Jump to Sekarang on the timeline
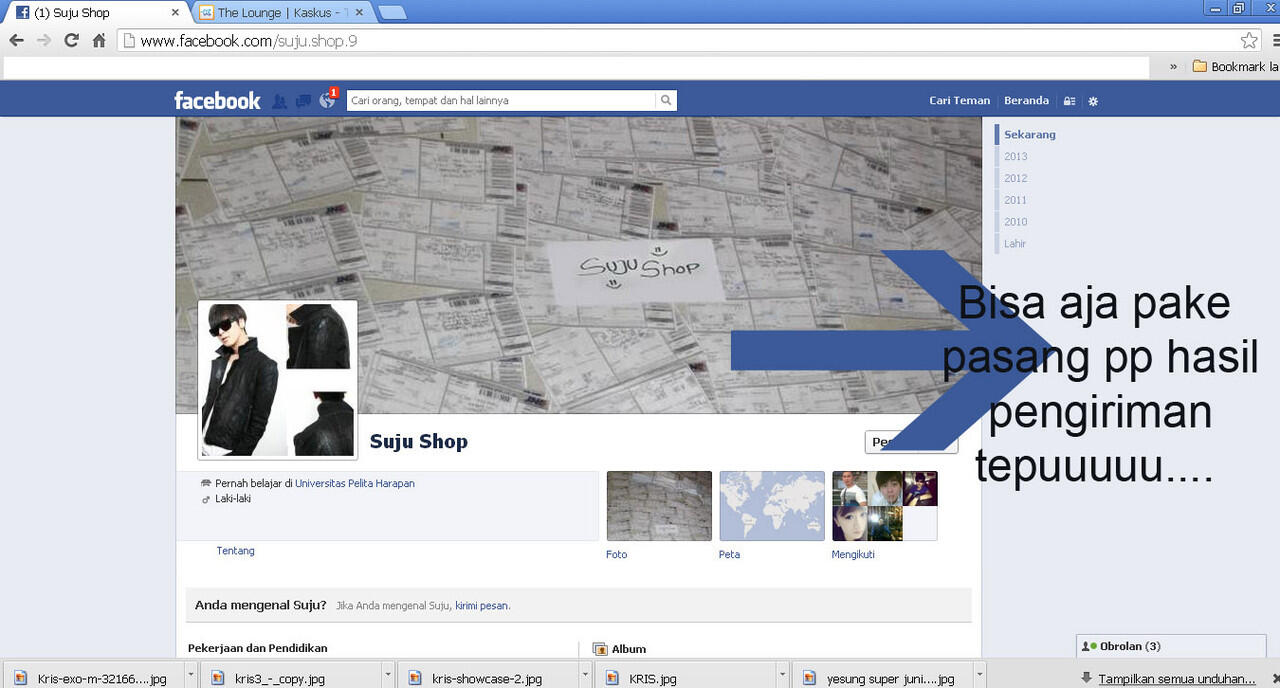The height and width of the screenshot is (688, 1280). [1030, 134]
